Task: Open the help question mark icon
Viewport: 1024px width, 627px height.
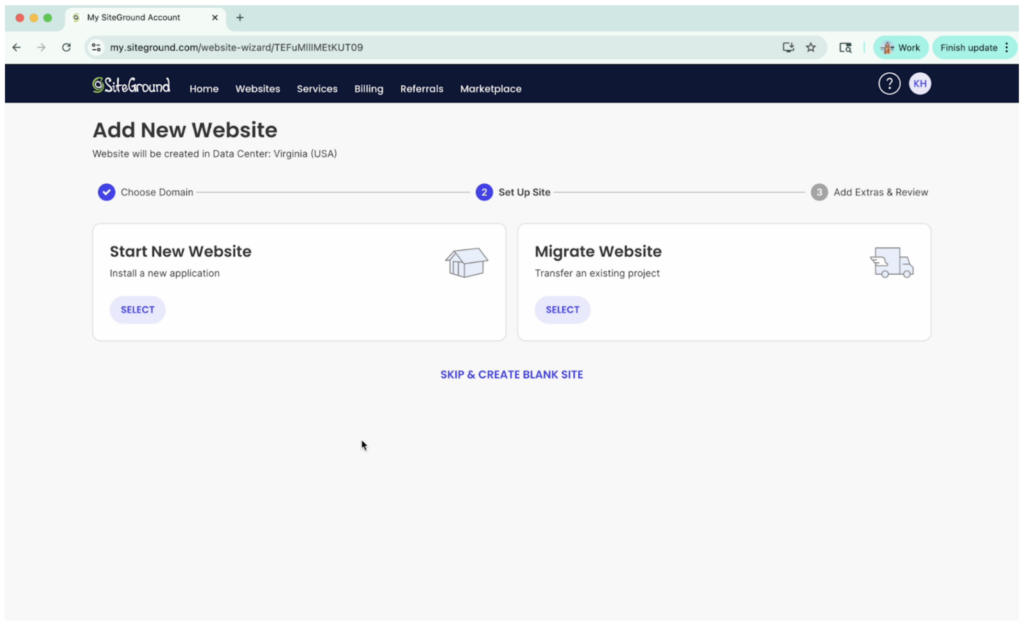Action: tap(889, 84)
